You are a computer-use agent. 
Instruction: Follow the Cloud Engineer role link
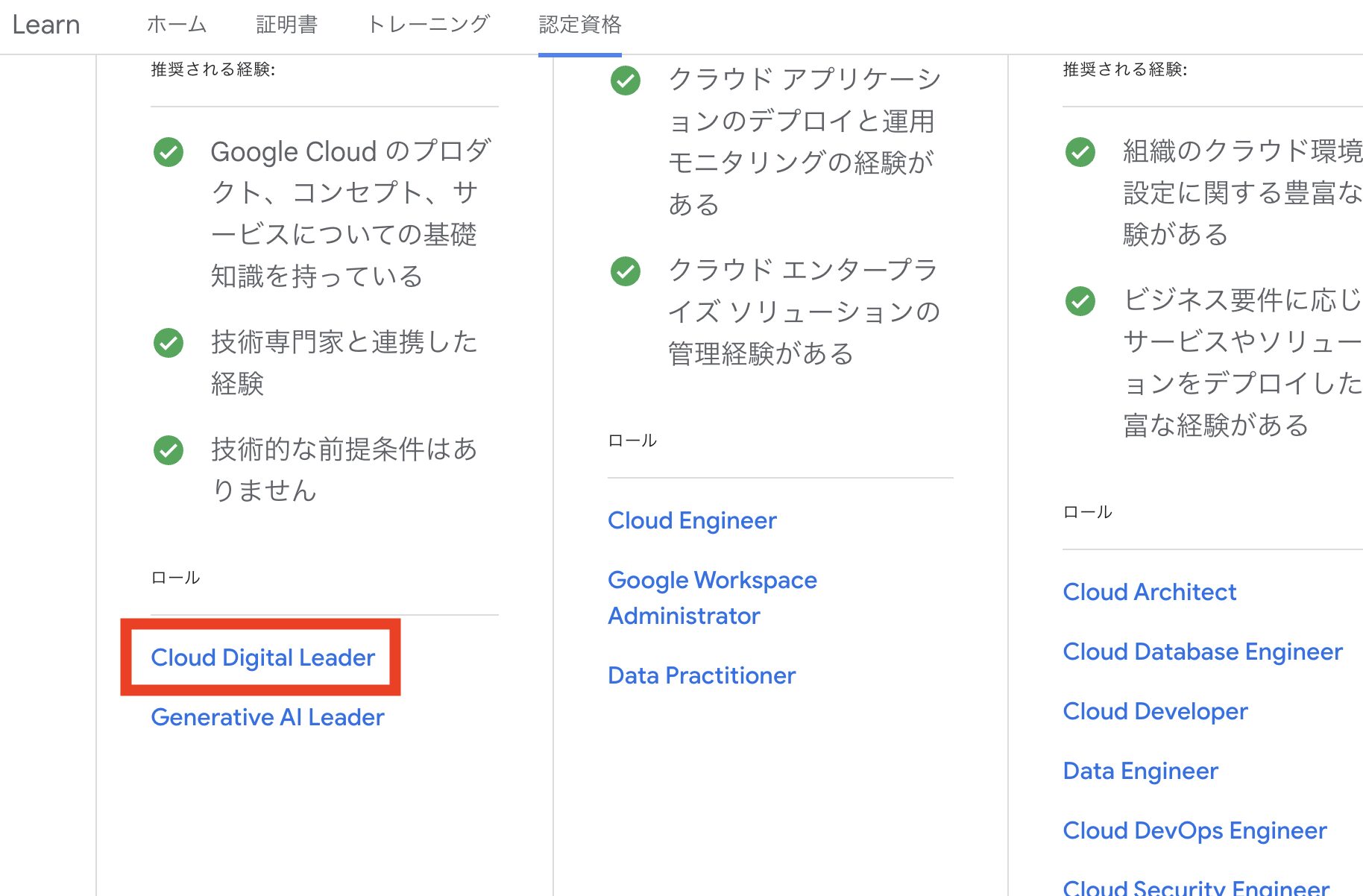(x=692, y=520)
